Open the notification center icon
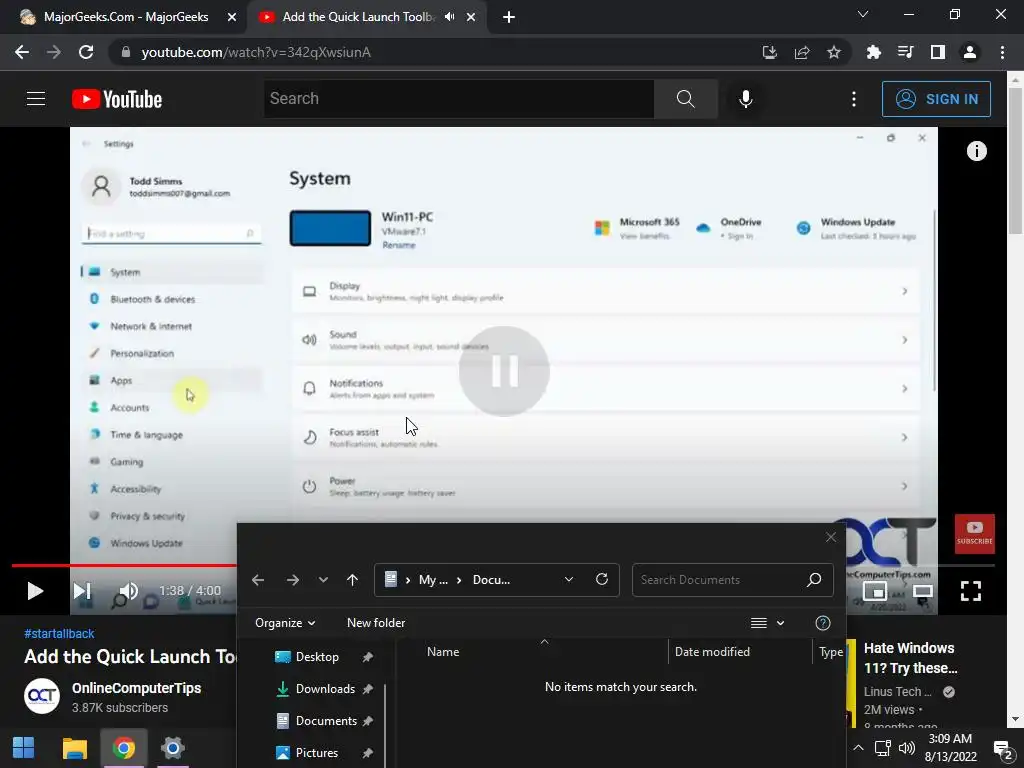The image size is (1024, 768). [1003, 750]
